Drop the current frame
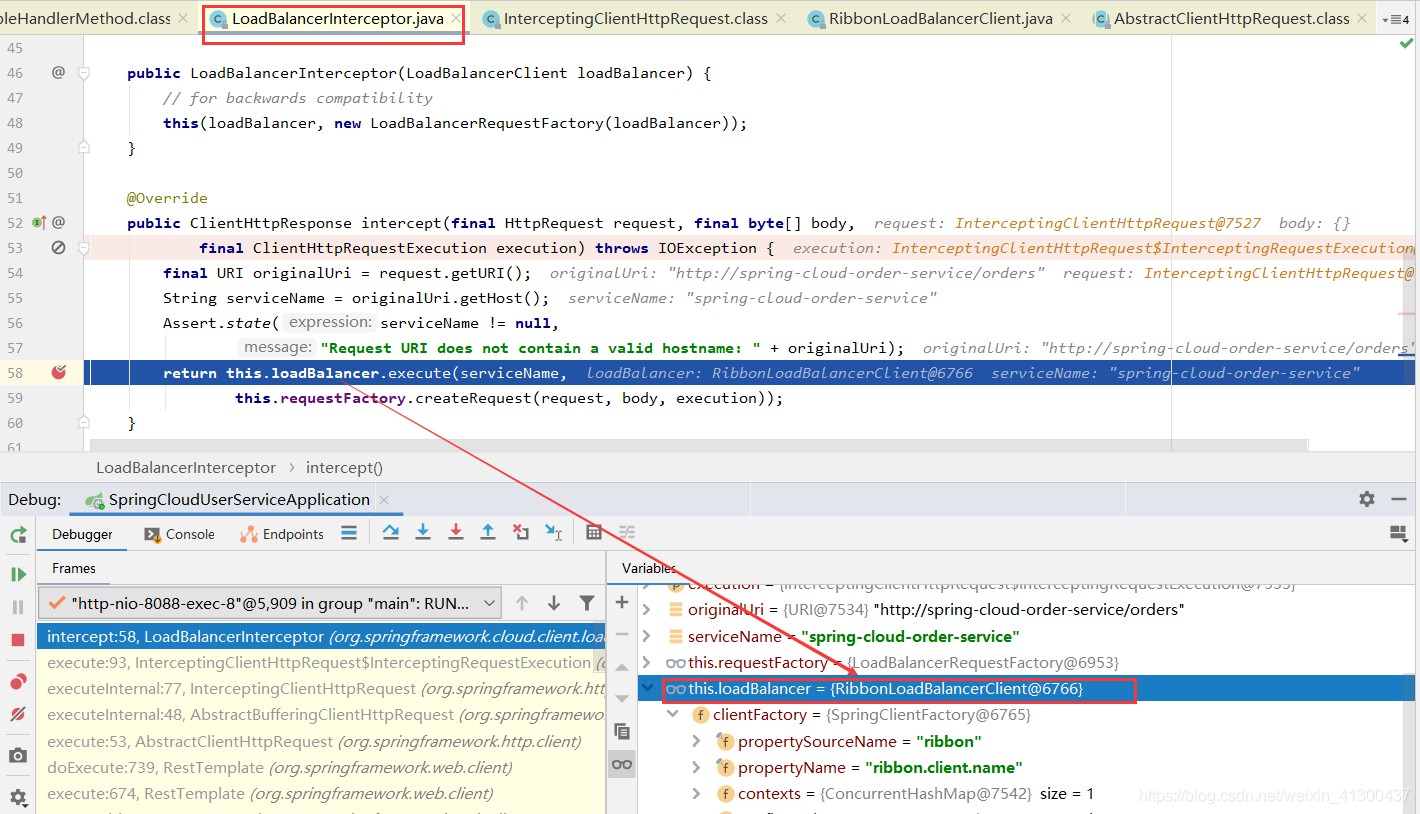The height and width of the screenshot is (814, 1420). pyautogui.click(x=521, y=532)
